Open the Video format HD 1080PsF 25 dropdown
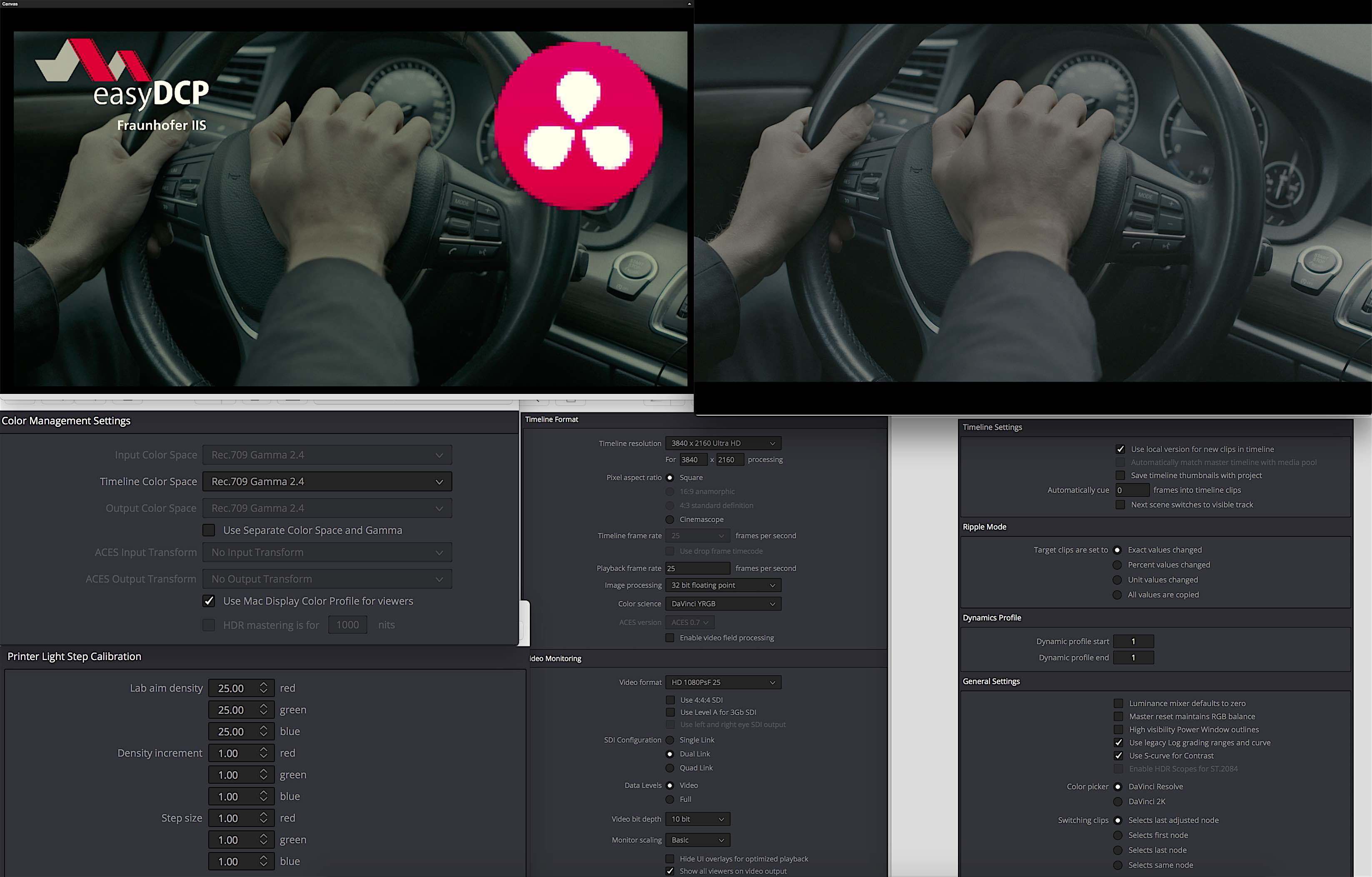The height and width of the screenshot is (877, 1372). [723, 682]
